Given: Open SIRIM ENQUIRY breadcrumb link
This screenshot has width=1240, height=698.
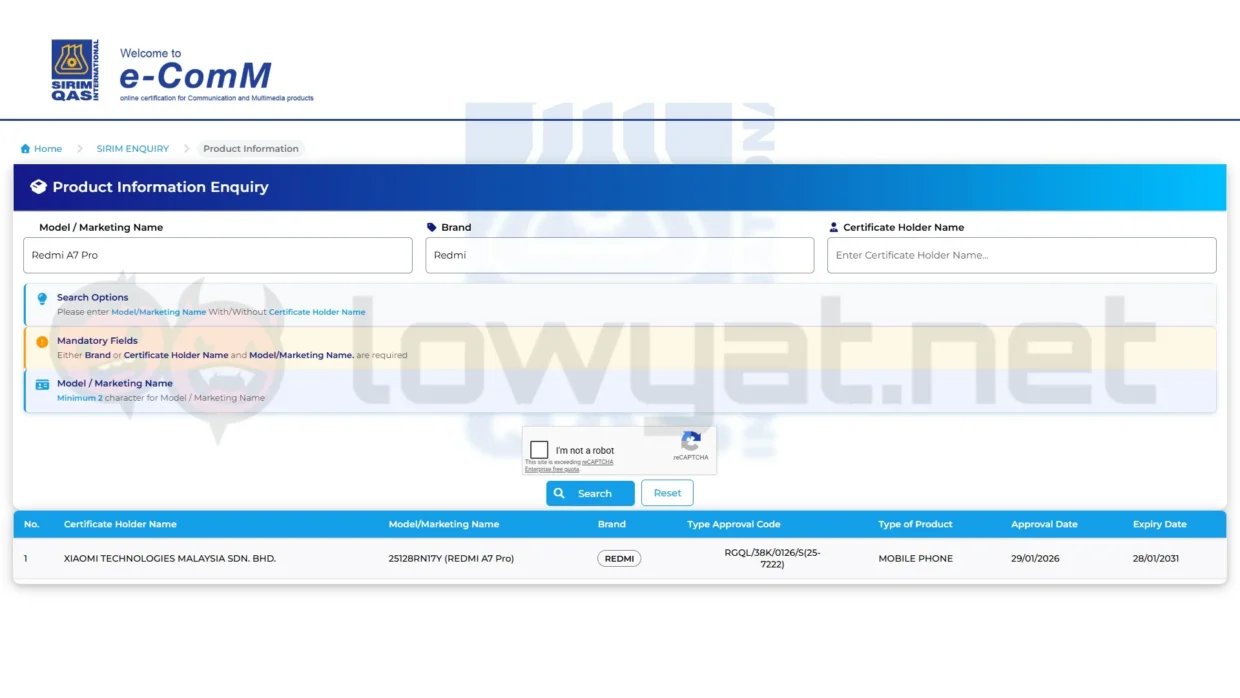Looking at the screenshot, I should point(132,149).
